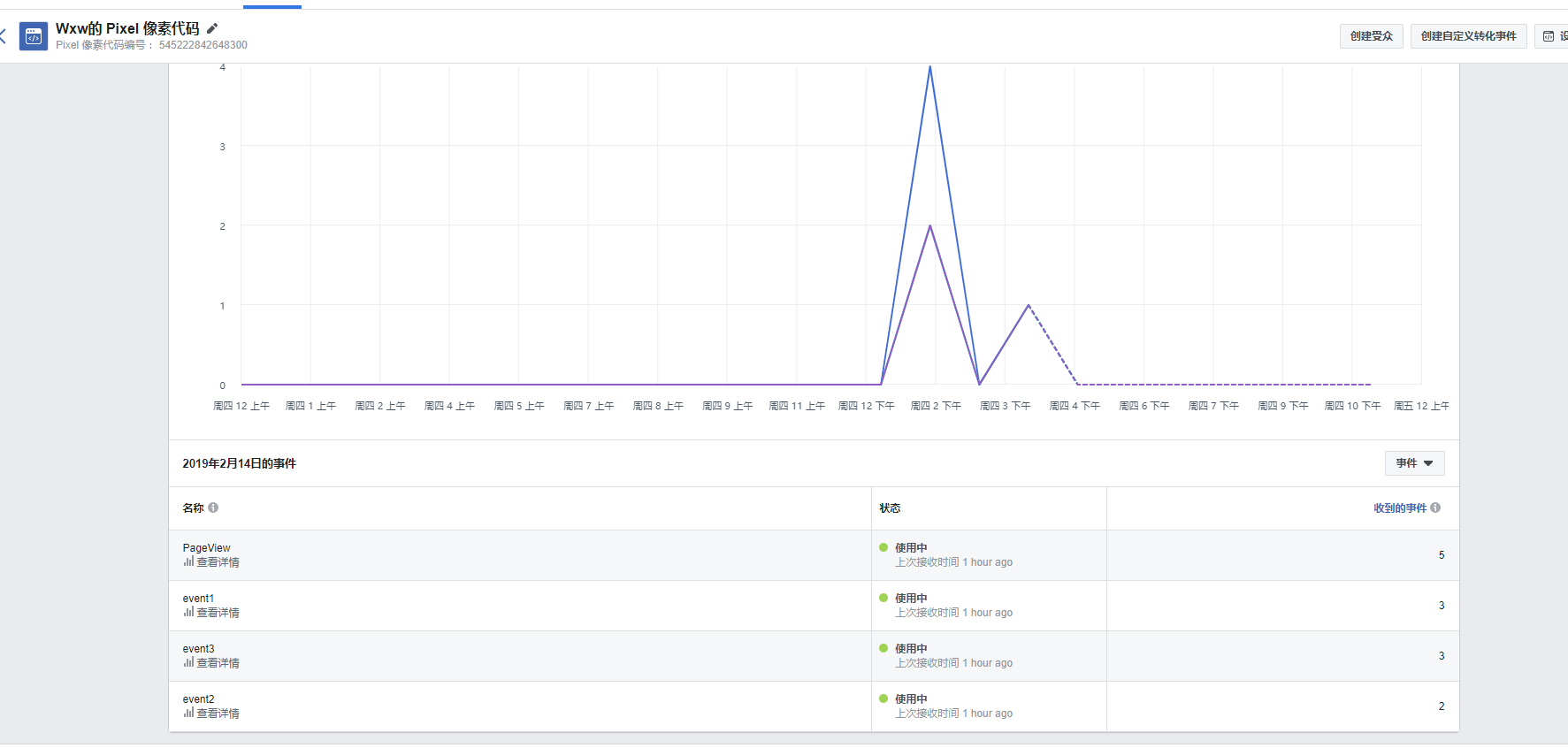The image size is (1568, 748).
Task: Open 查看详情 for PageView
Action: (218, 562)
